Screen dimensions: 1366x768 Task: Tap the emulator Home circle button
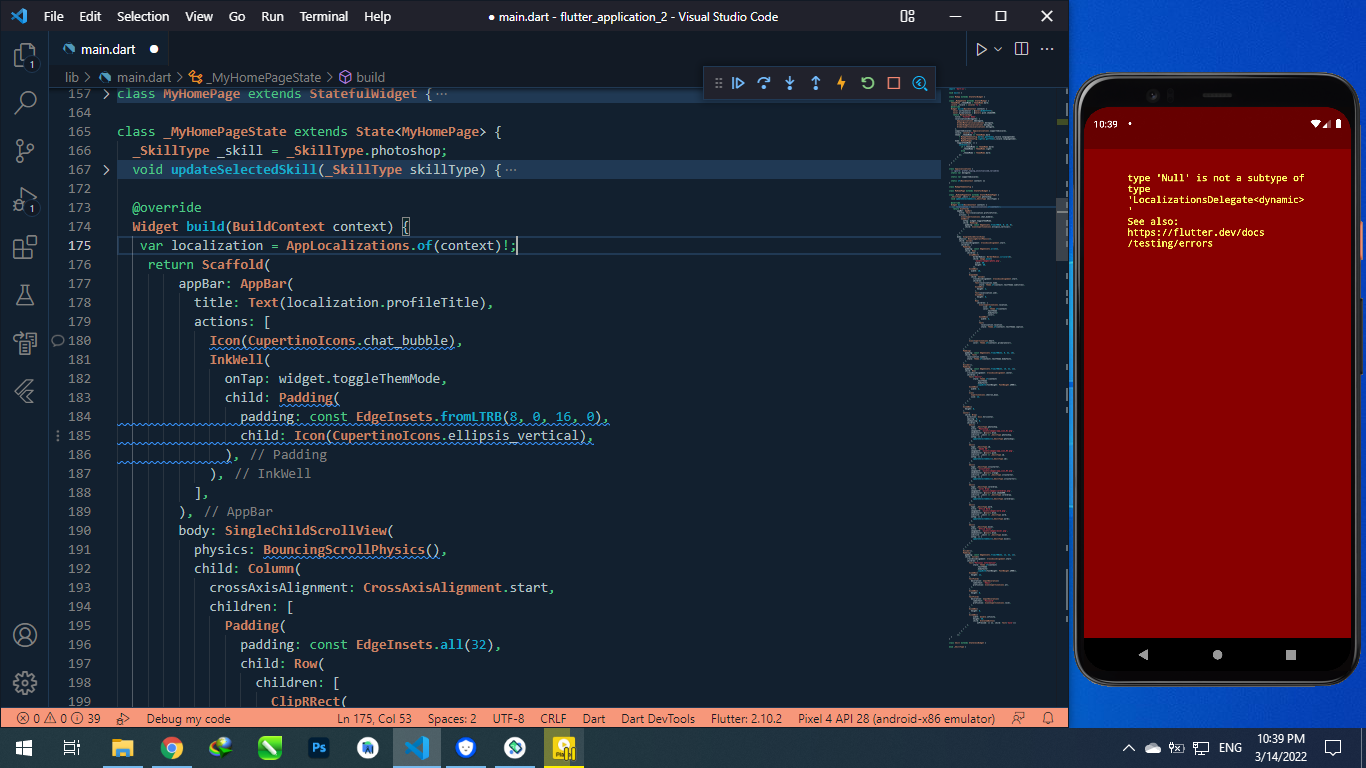(1217, 655)
